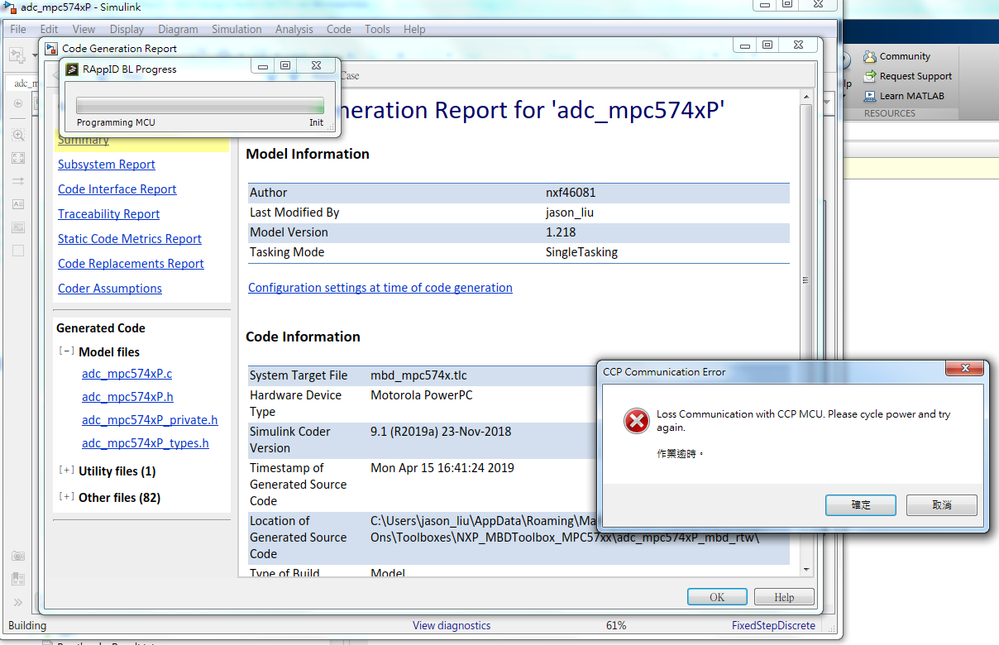This screenshot has width=999, height=645.
Task: Click 確定 in CCP Communication Error dialog
Action: click(861, 505)
